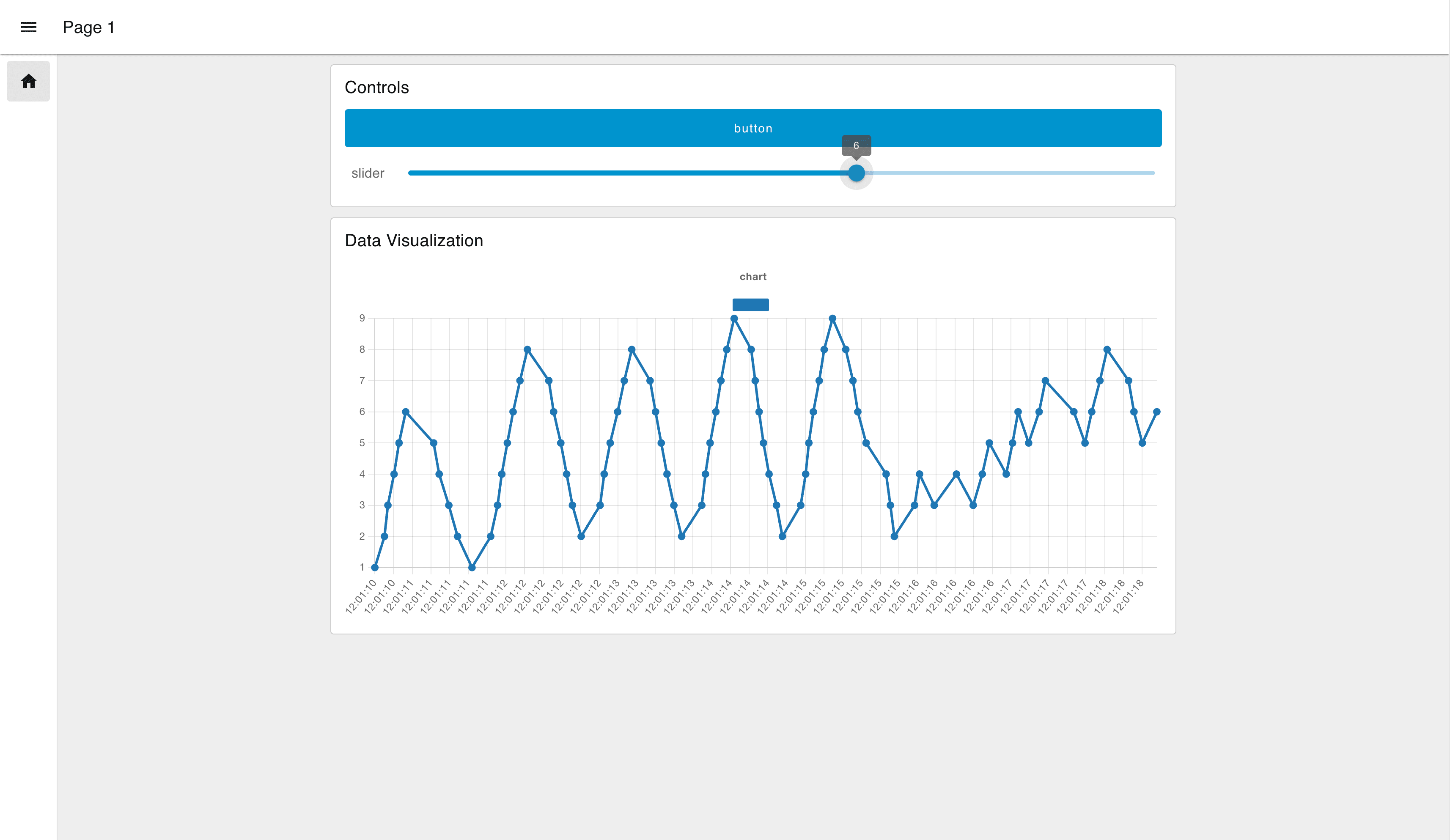This screenshot has height=840, width=1450.
Task: Click the chart legend label
Action: point(754,276)
